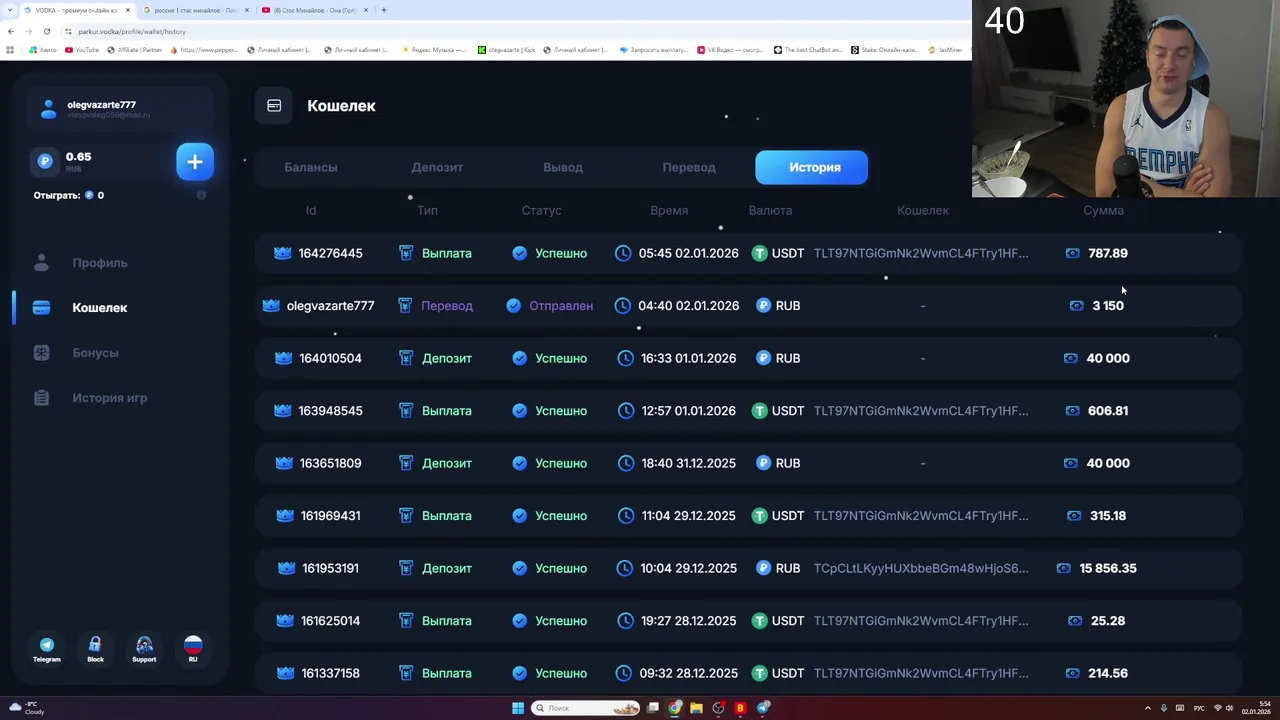Switch to Перевод tab
The image size is (1280, 720).
[x=689, y=167]
